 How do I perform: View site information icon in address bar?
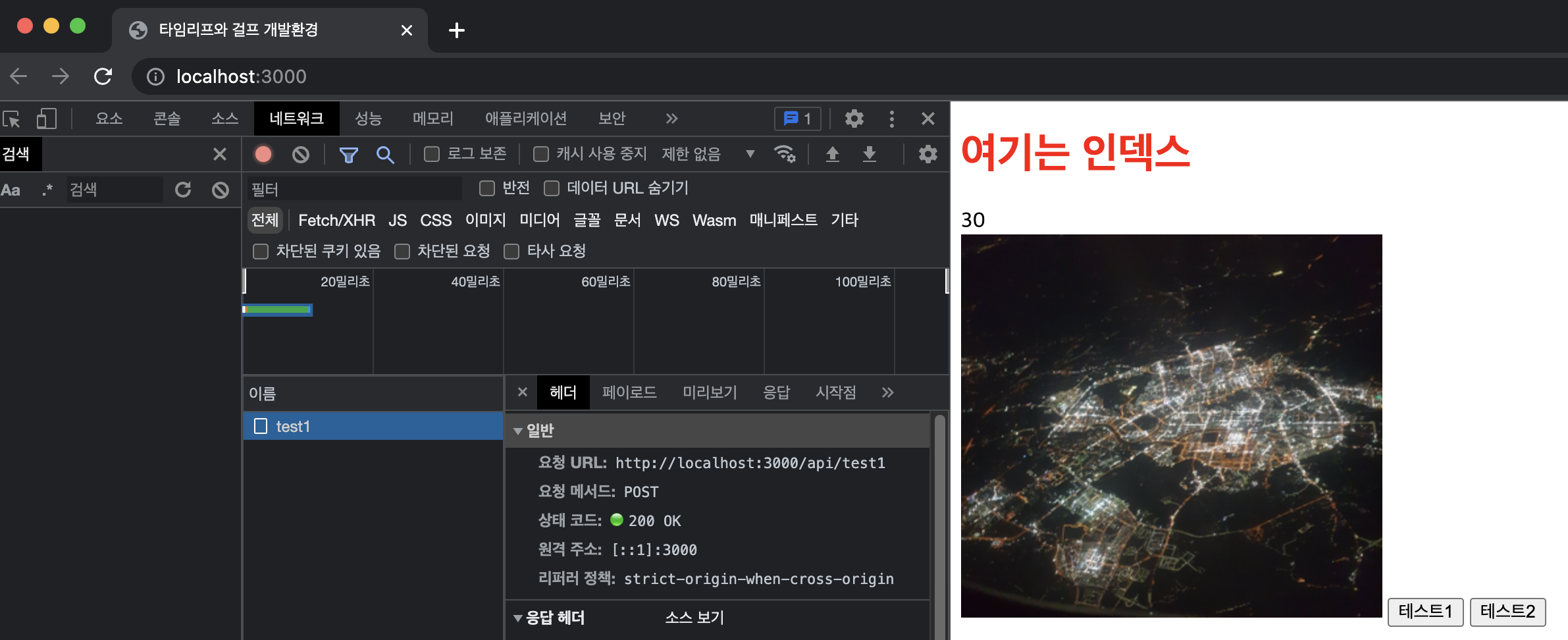tap(155, 77)
